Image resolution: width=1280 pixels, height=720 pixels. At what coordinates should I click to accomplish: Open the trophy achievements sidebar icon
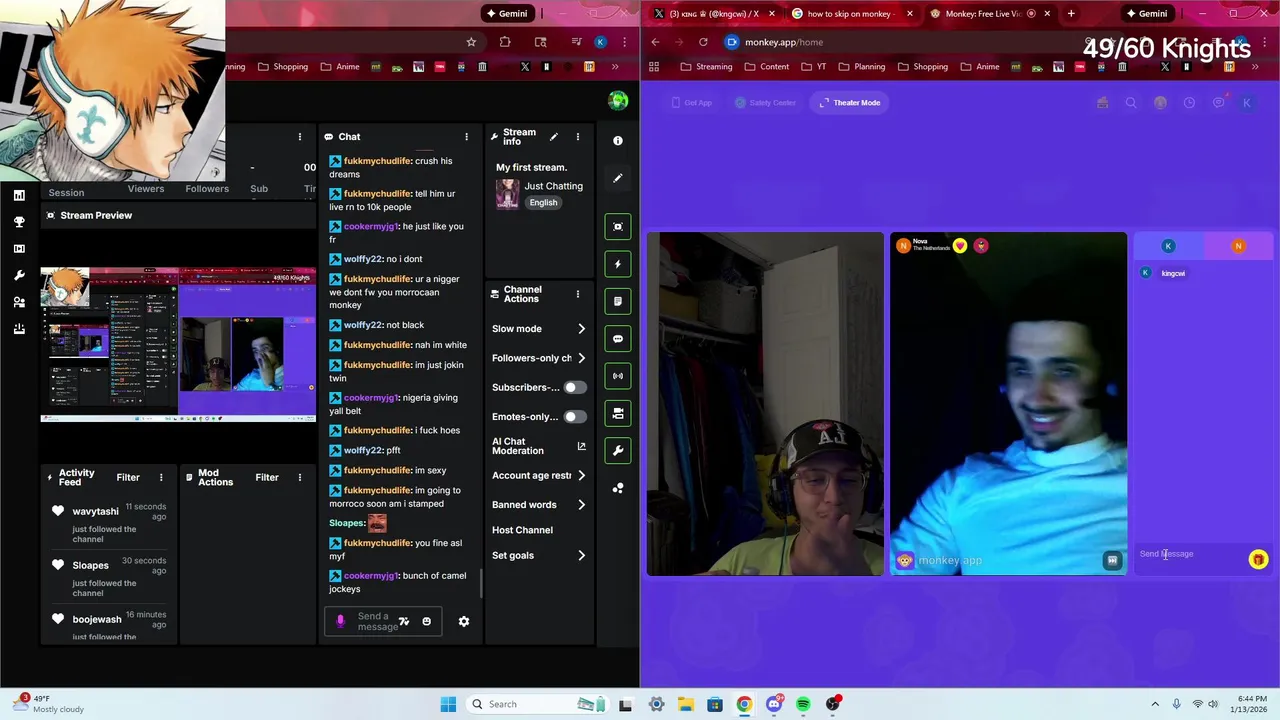(x=19, y=222)
